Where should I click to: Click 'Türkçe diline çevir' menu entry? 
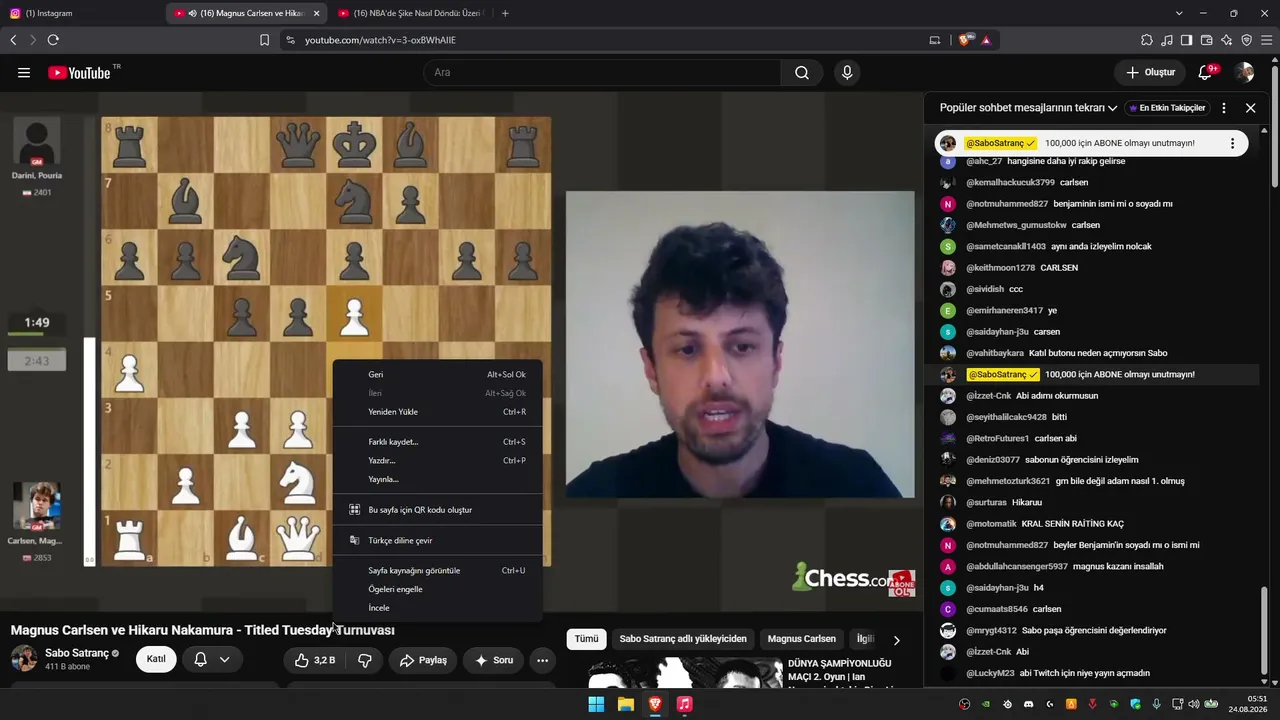point(438,541)
